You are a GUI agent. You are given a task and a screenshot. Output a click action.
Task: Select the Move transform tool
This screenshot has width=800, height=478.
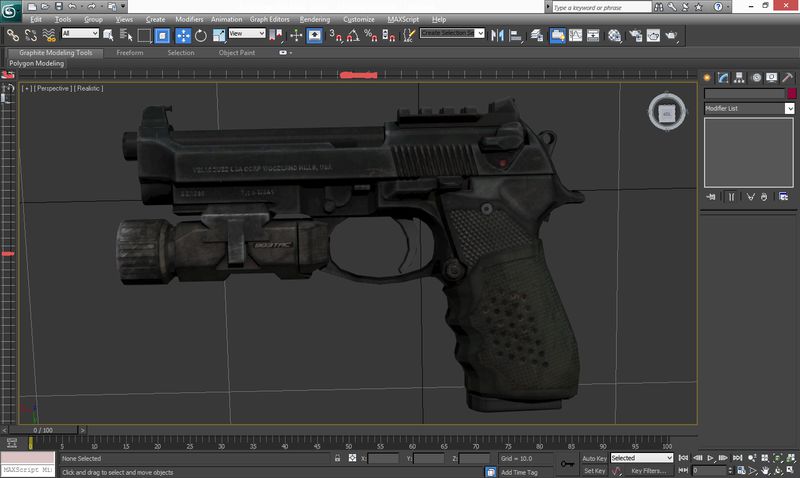tap(183, 35)
